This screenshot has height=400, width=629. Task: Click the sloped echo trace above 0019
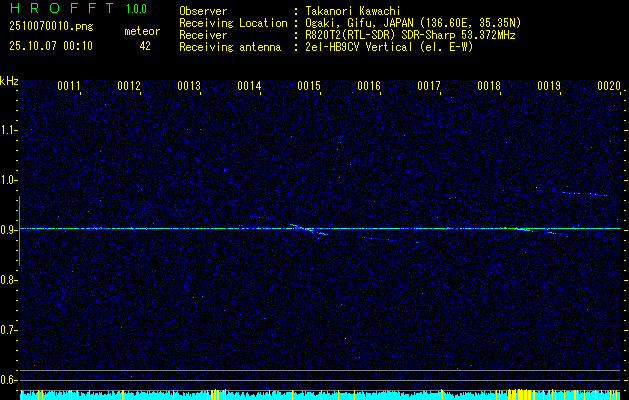click(x=586, y=194)
